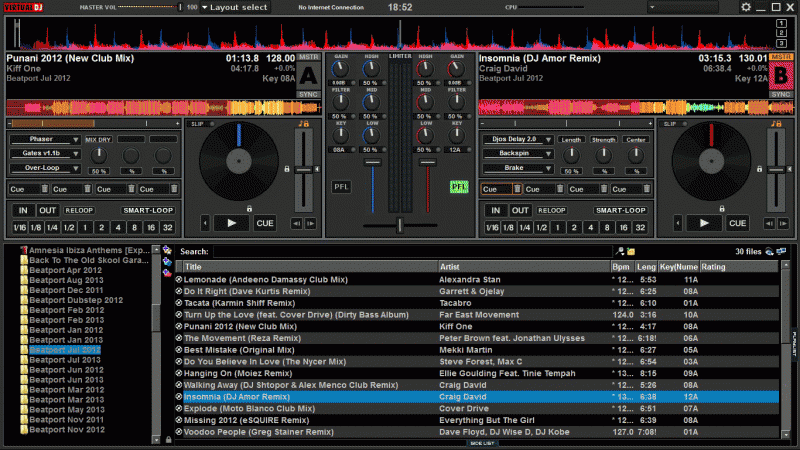Set deck B loop length to 16

click(x=623, y=228)
